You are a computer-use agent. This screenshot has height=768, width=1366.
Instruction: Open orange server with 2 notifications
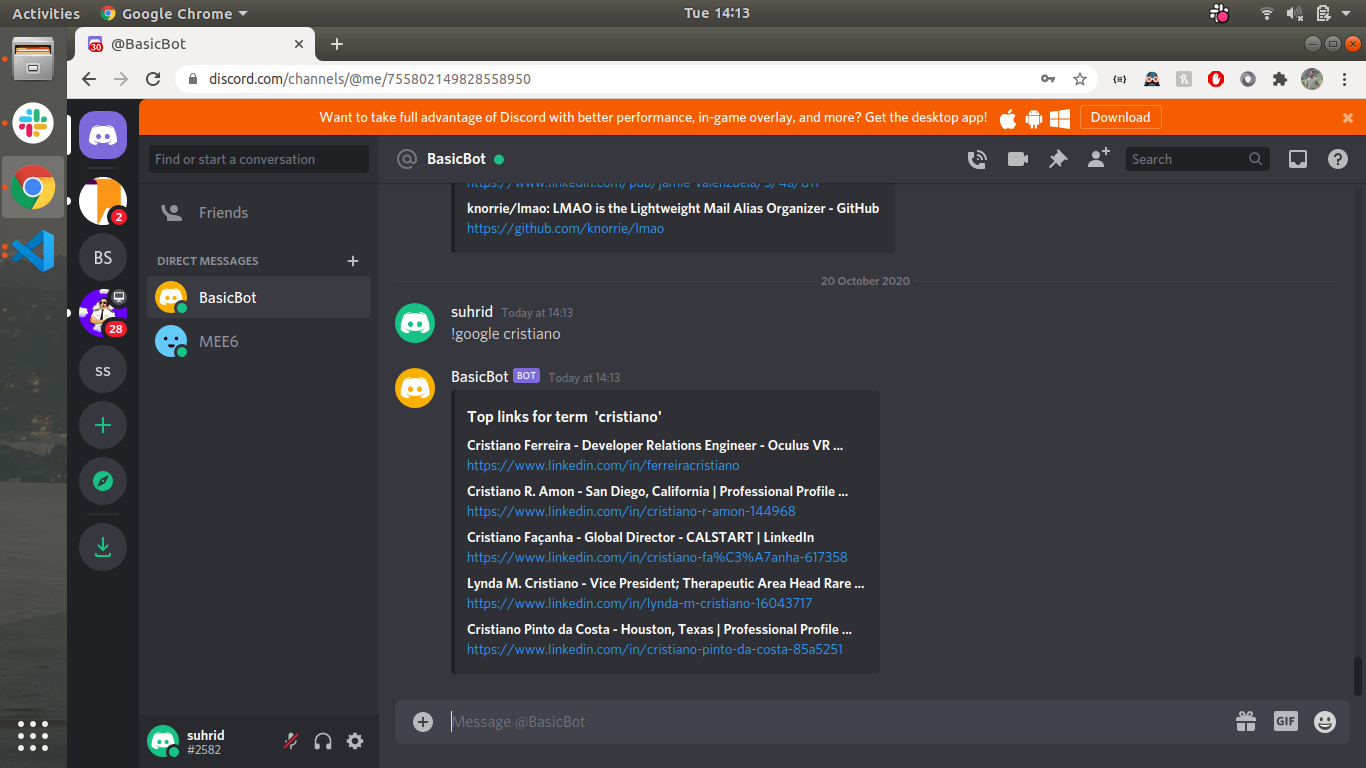tap(103, 201)
